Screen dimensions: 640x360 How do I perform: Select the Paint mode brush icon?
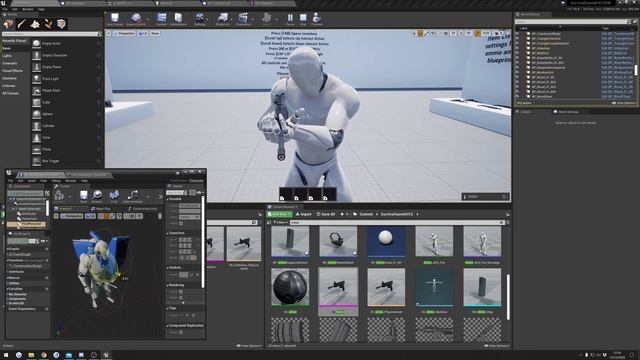[x=21, y=24]
